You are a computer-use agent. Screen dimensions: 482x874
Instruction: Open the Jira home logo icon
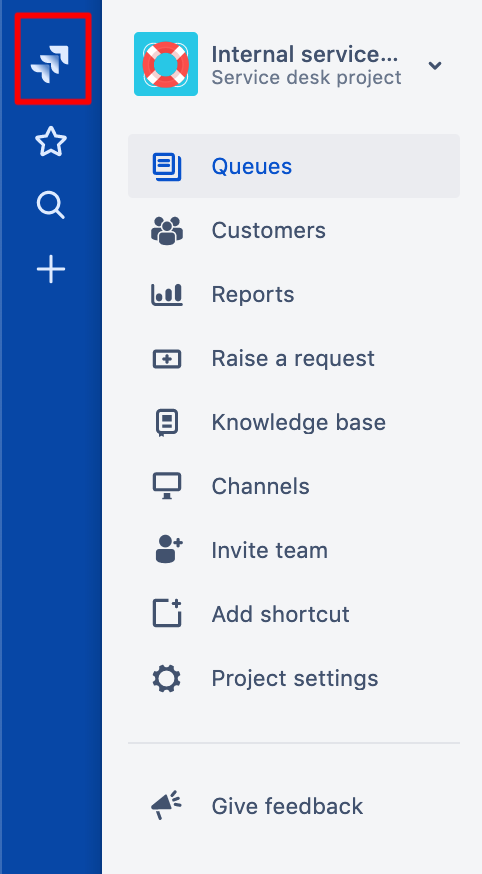coord(51,64)
